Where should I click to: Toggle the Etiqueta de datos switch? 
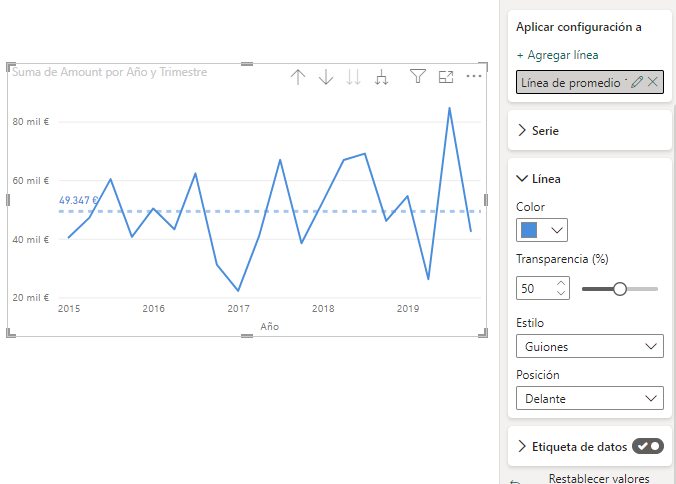coord(648,446)
